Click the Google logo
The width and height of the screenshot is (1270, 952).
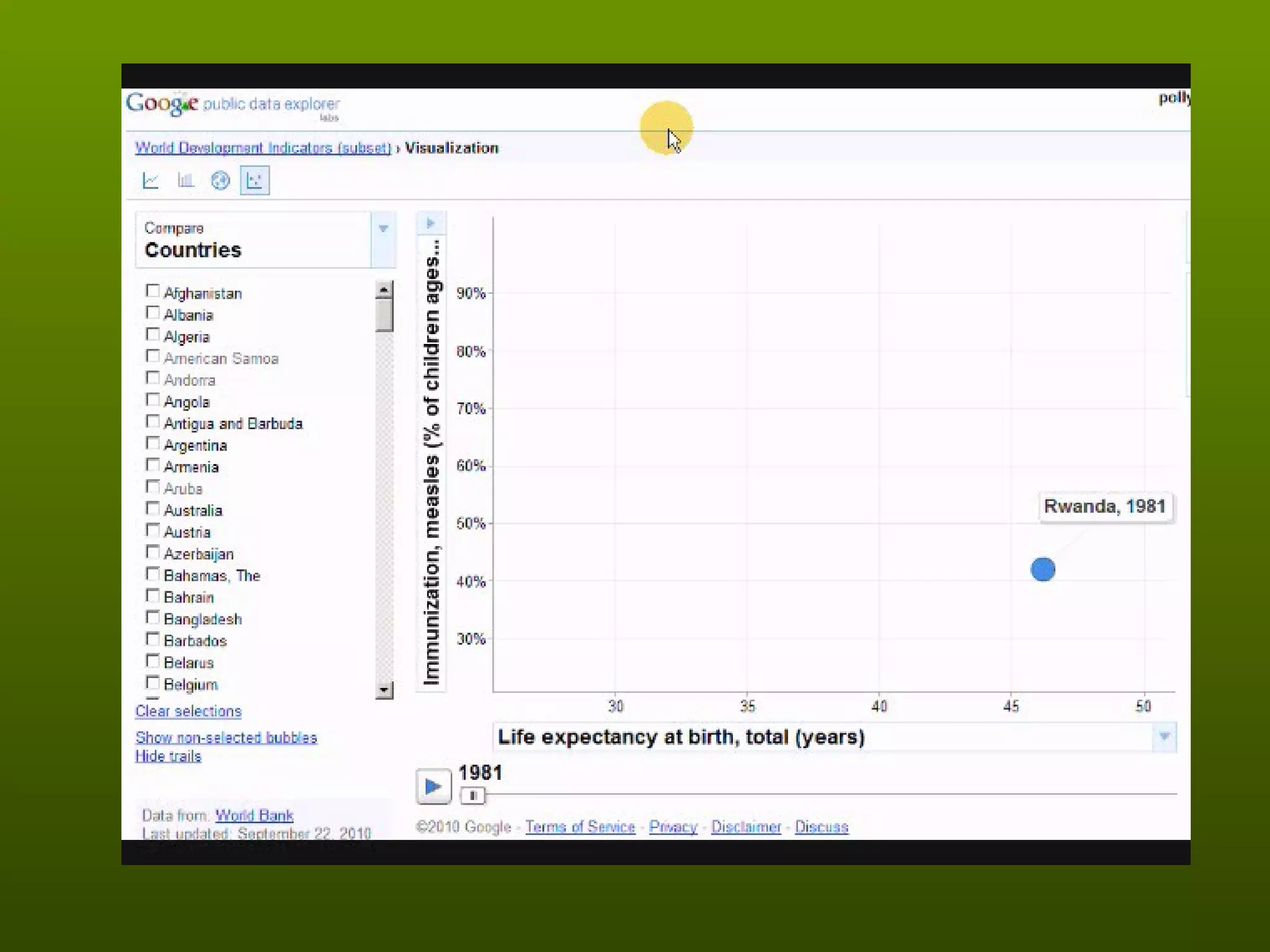(x=162, y=104)
